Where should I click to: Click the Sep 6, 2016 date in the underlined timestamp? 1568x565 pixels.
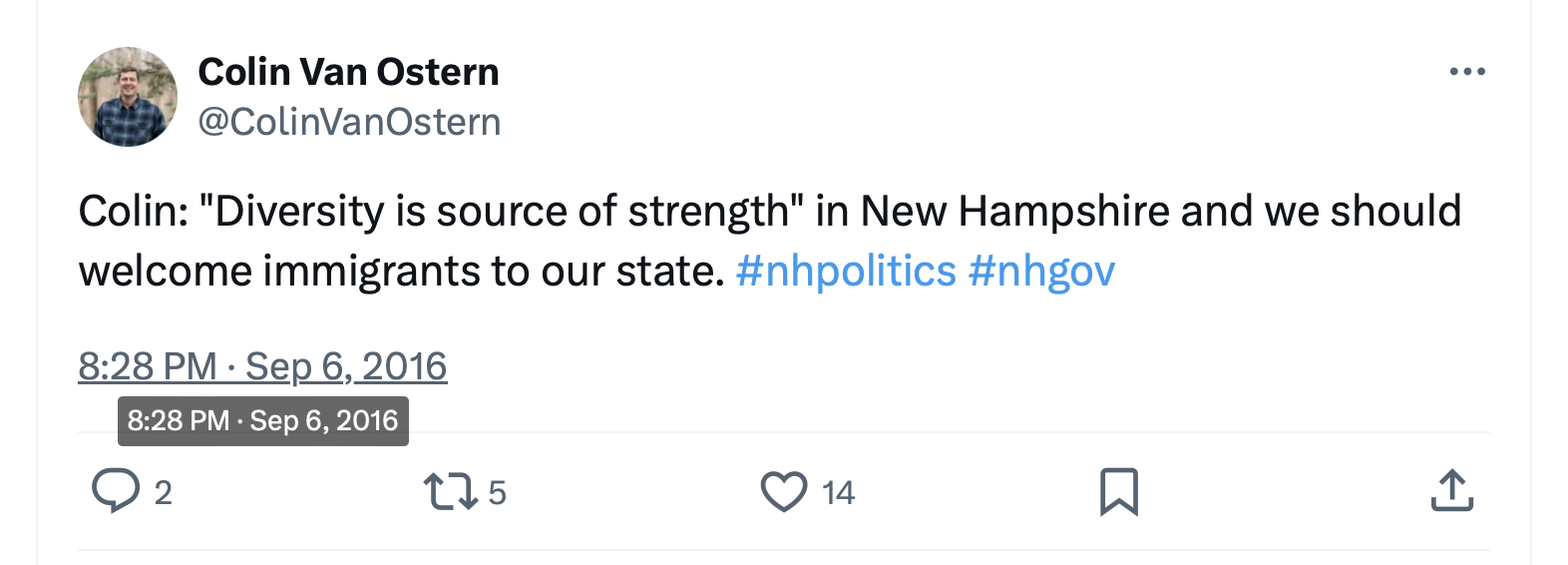point(346,366)
